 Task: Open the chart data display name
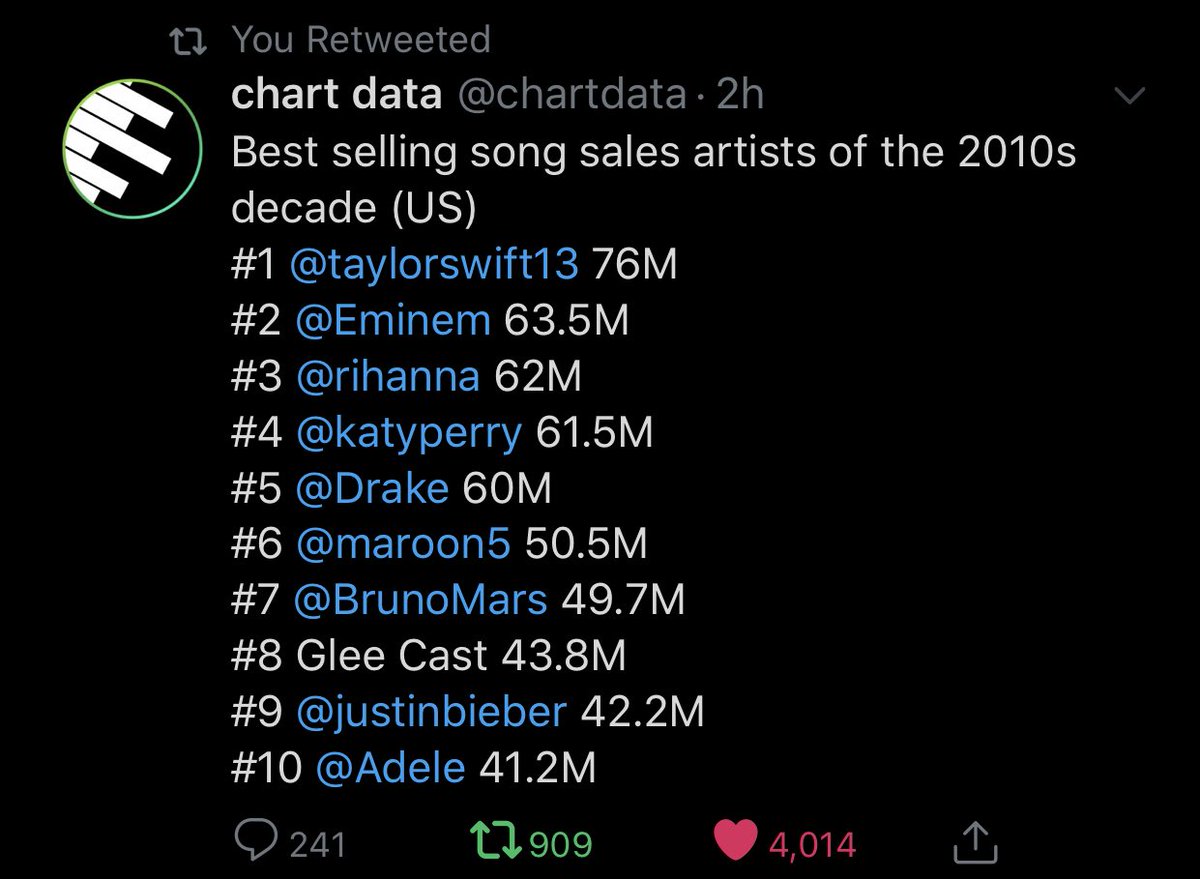pyautogui.click(x=337, y=95)
